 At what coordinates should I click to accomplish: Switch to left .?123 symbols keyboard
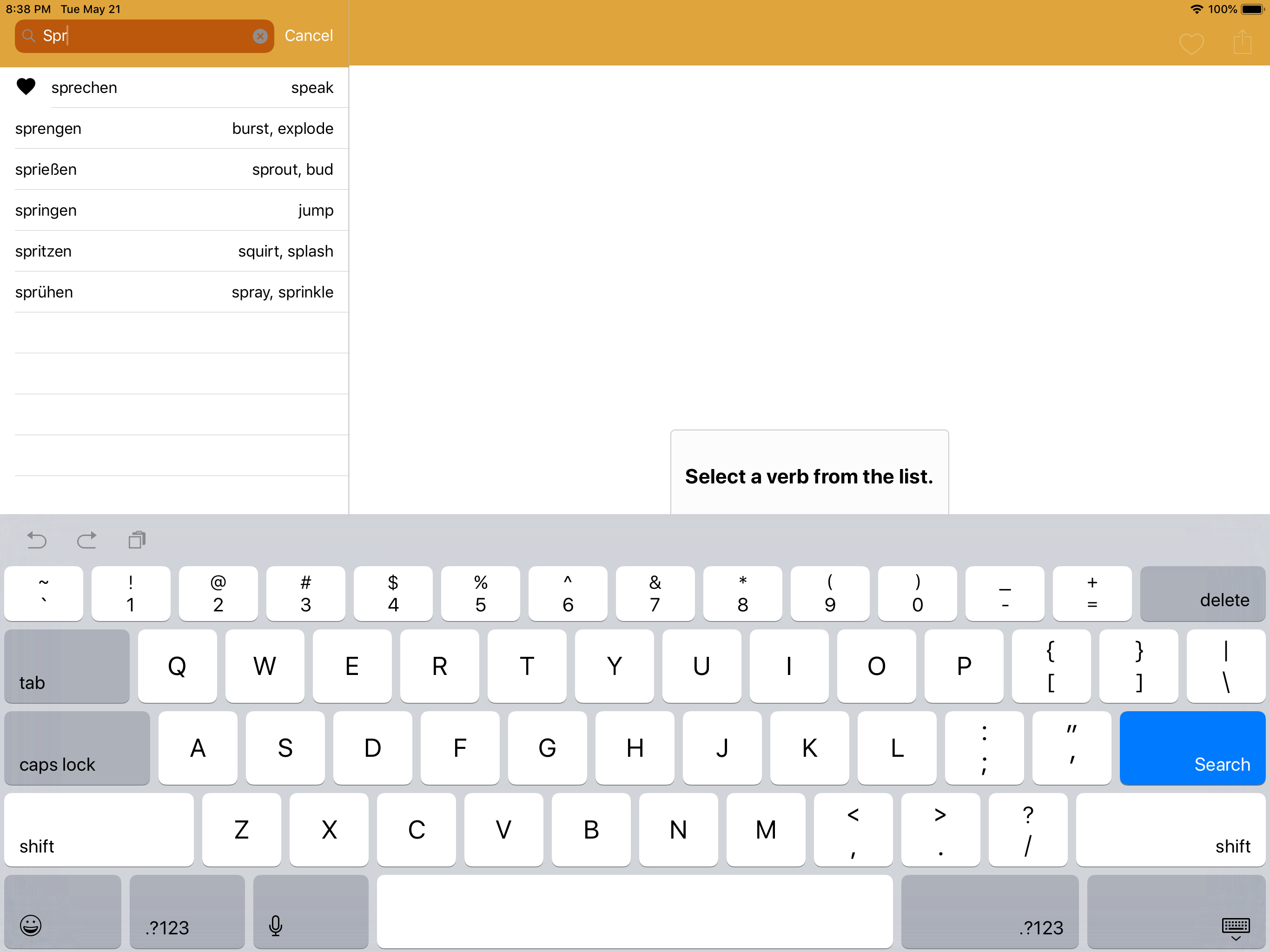pyautogui.click(x=187, y=912)
